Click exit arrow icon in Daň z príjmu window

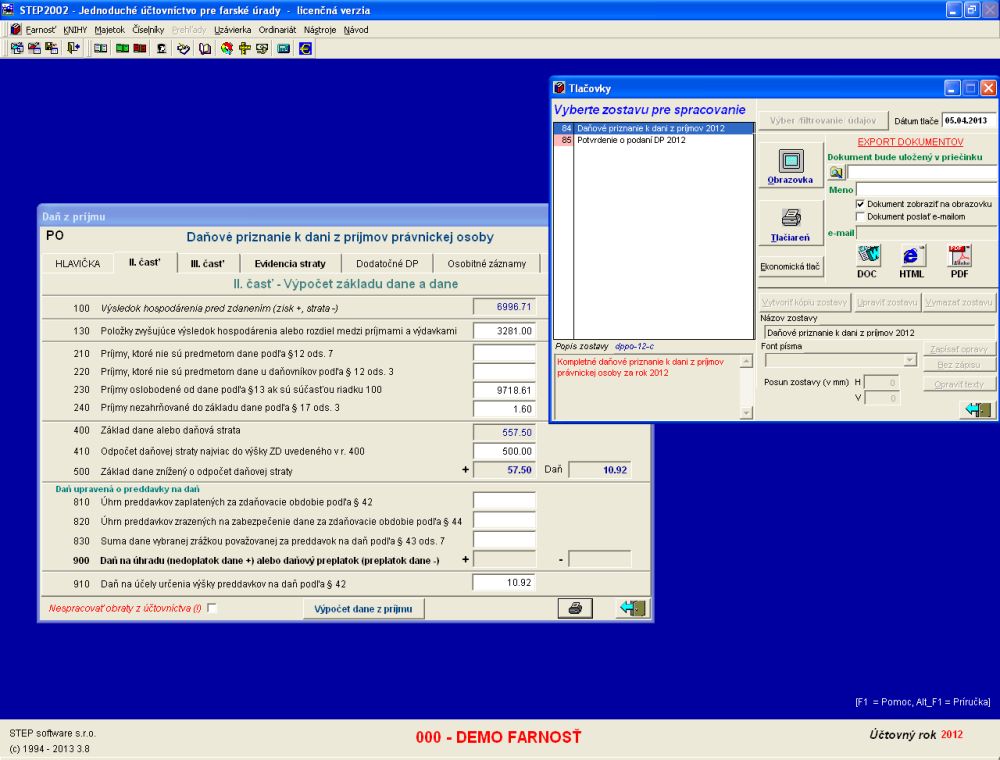tap(633, 608)
